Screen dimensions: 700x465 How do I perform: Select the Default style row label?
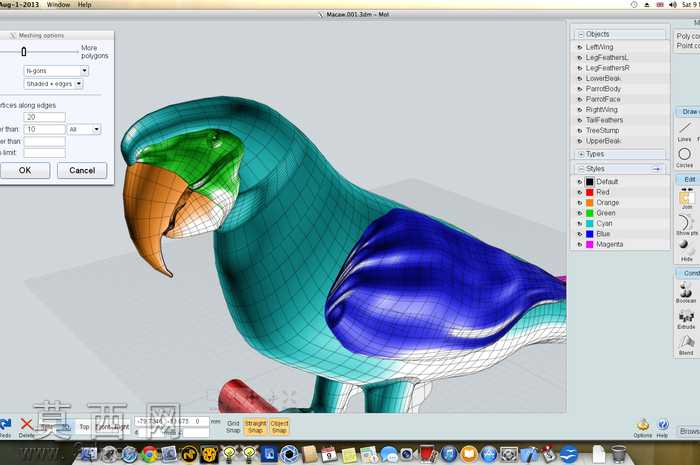[607, 182]
